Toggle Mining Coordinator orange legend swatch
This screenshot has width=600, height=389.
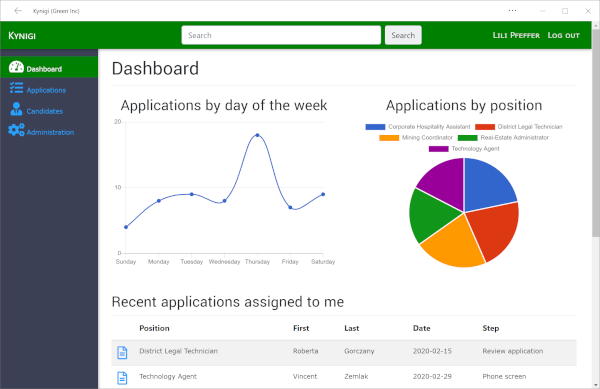pyautogui.click(x=389, y=138)
